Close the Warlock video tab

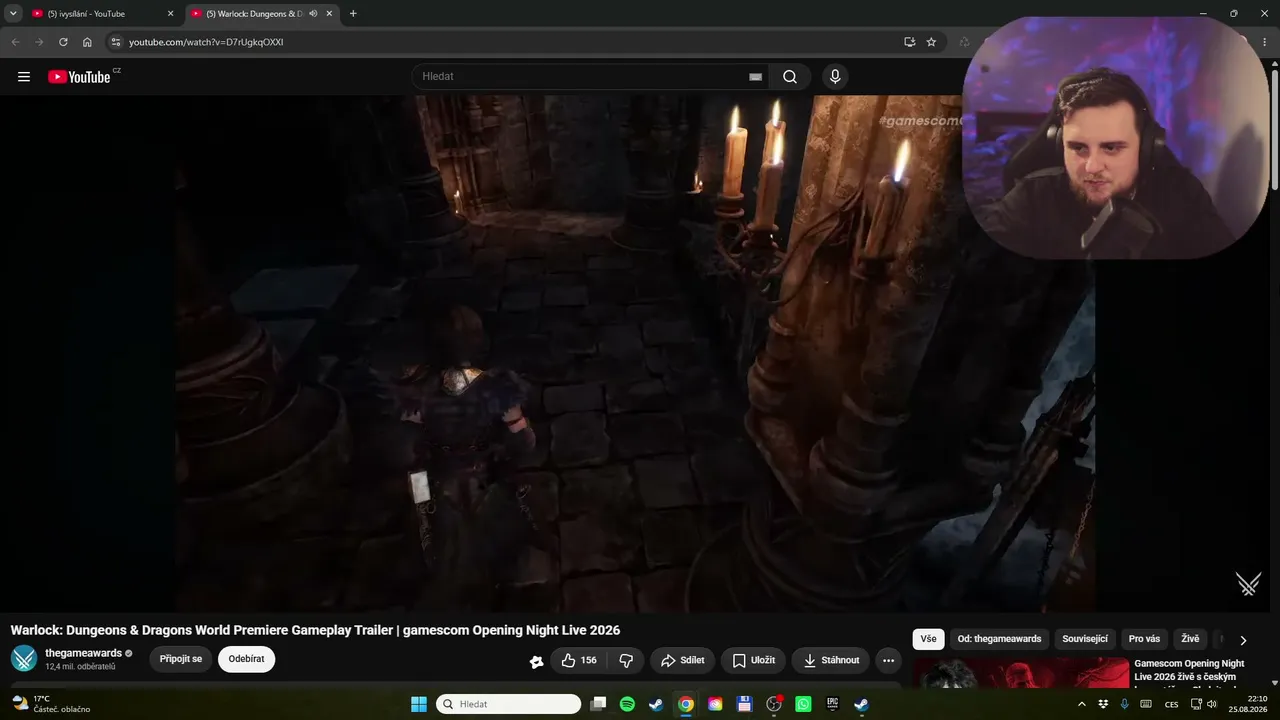tap(329, 14)
